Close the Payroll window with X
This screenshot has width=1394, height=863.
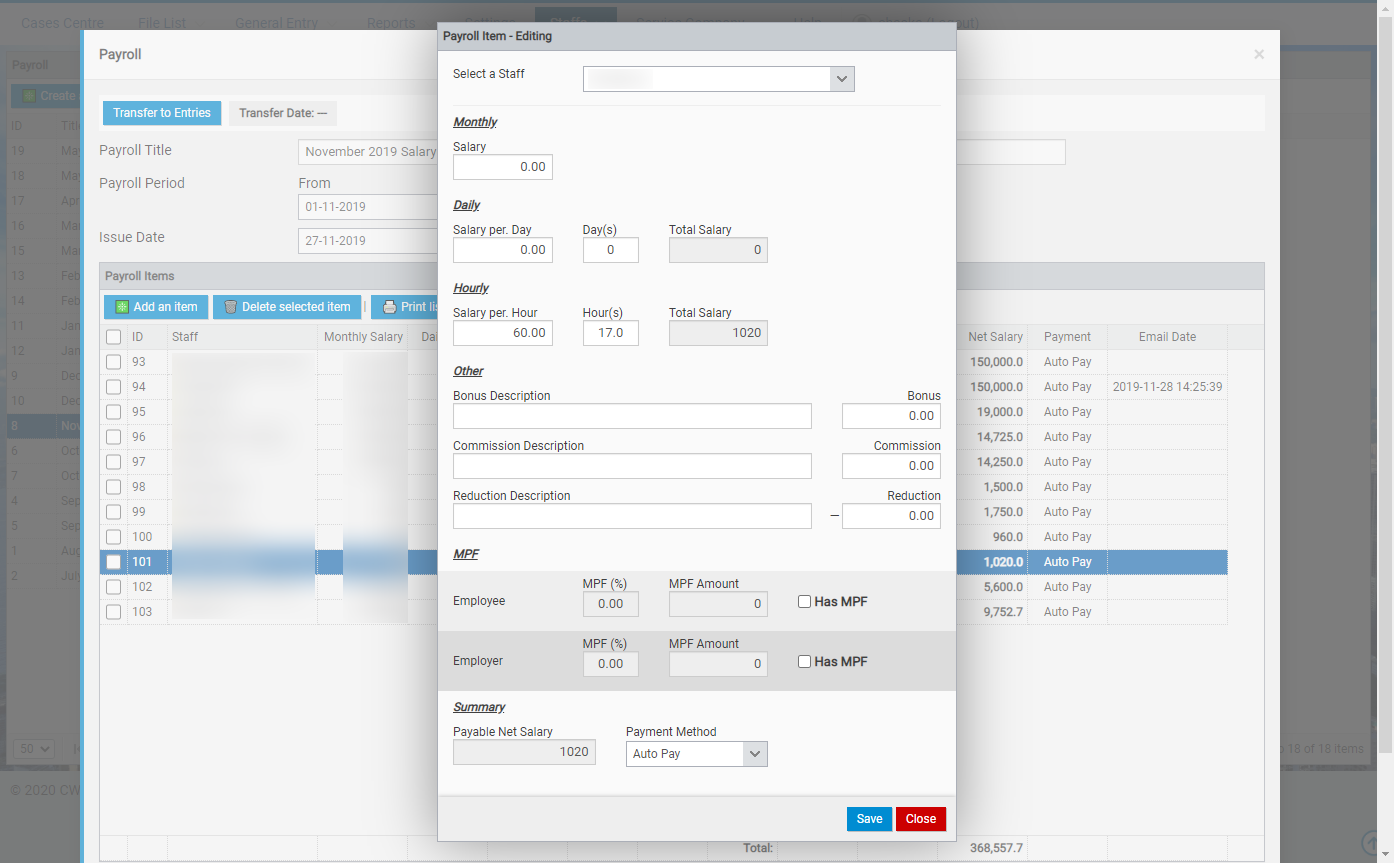coord(1259,55)
